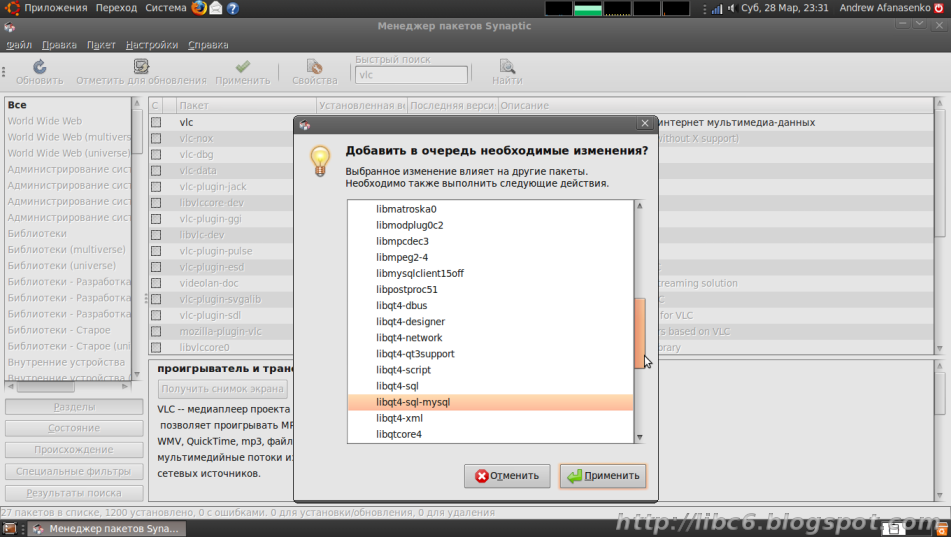
Task: Click Применить button in the dialog
Action: tap(603, 476)
